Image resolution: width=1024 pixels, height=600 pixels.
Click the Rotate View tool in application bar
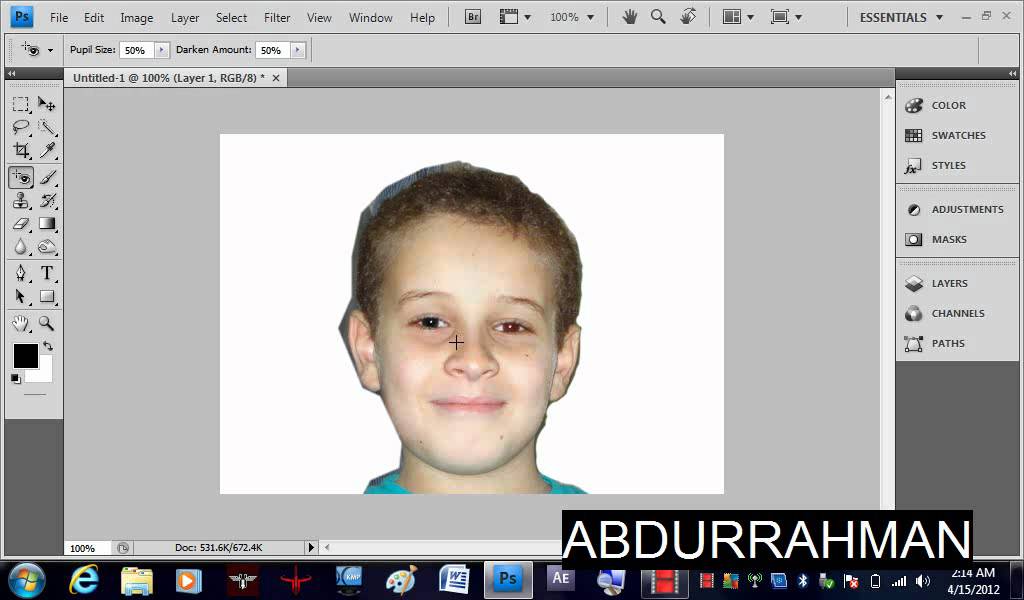click(x=688, y=18)
